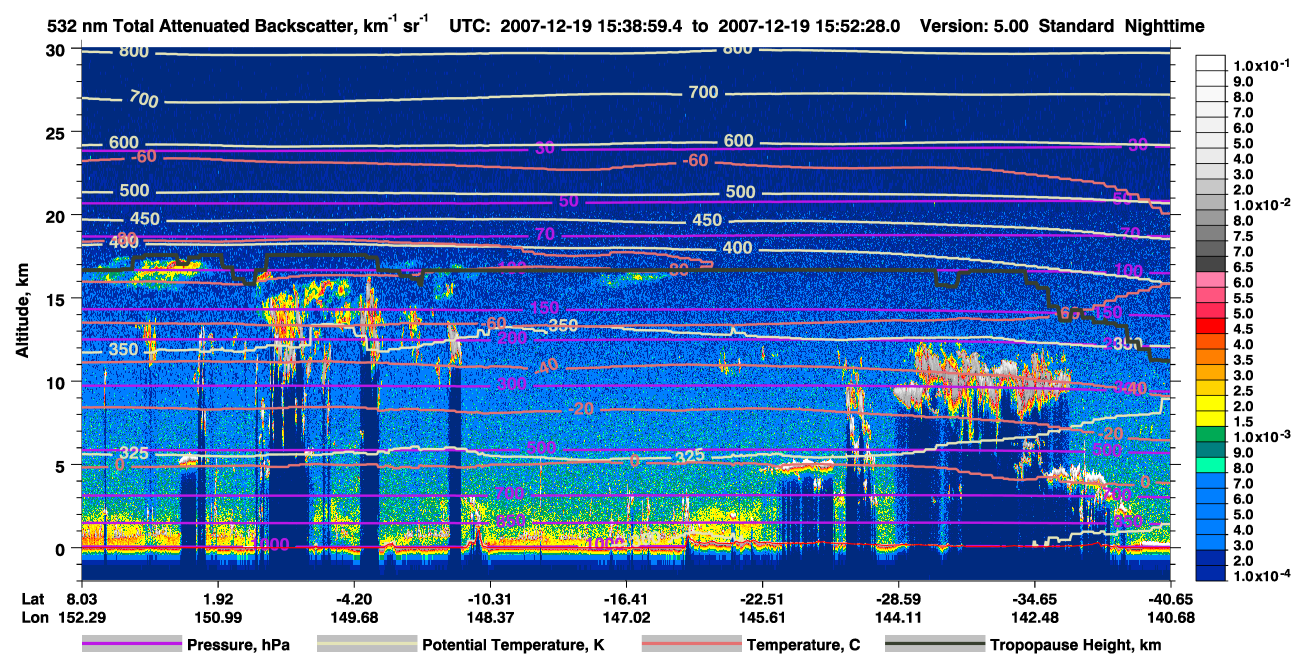Click altitude axis tick 15
Screen dimensions: 1300x667
click(57, 299)
